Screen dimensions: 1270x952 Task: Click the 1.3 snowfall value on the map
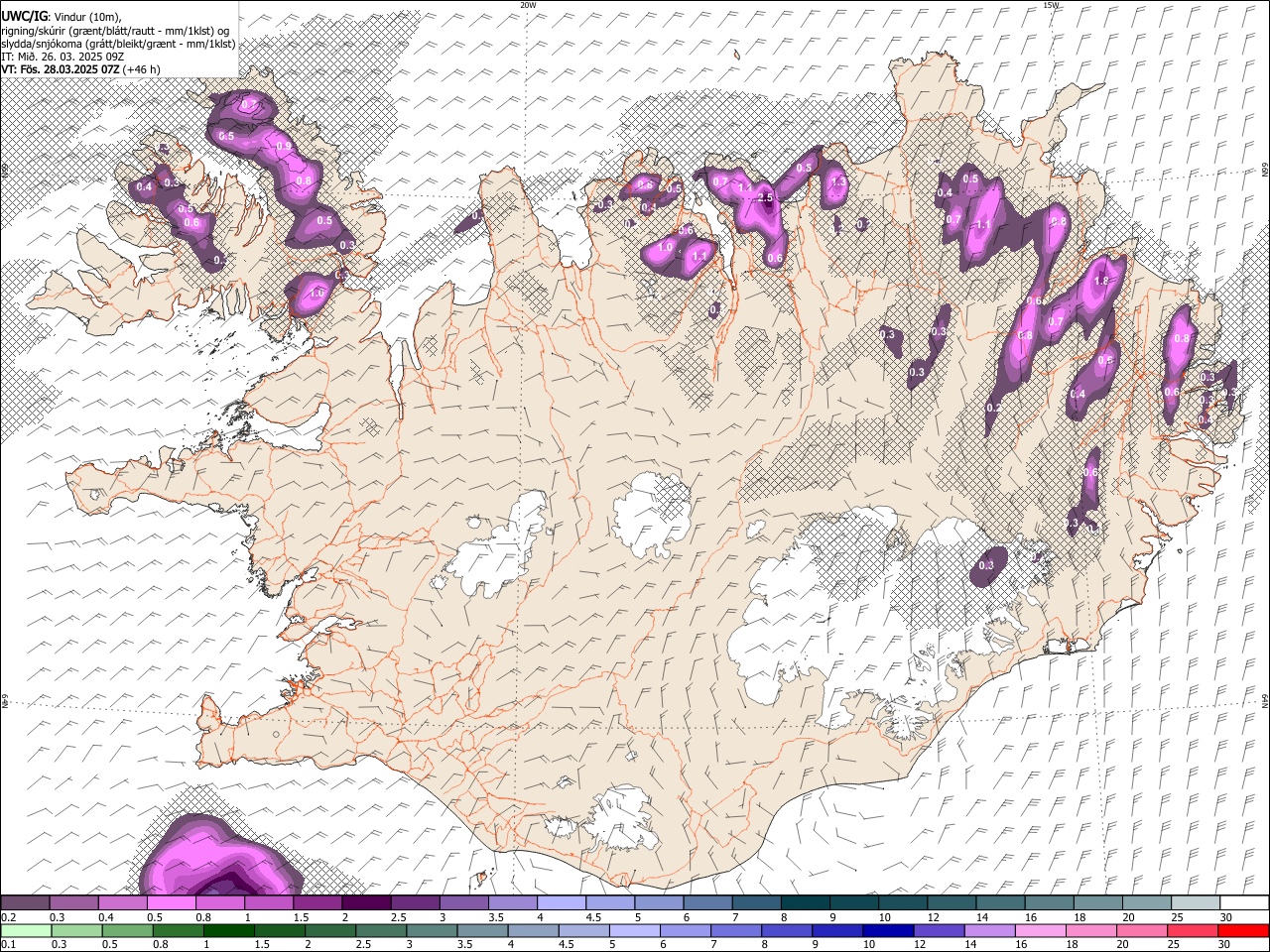[x=838, y=182]
